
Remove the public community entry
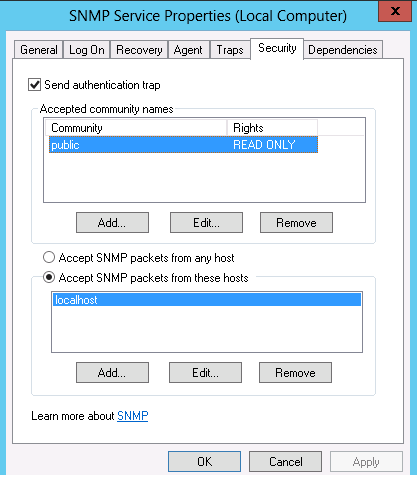click(296, 222)
